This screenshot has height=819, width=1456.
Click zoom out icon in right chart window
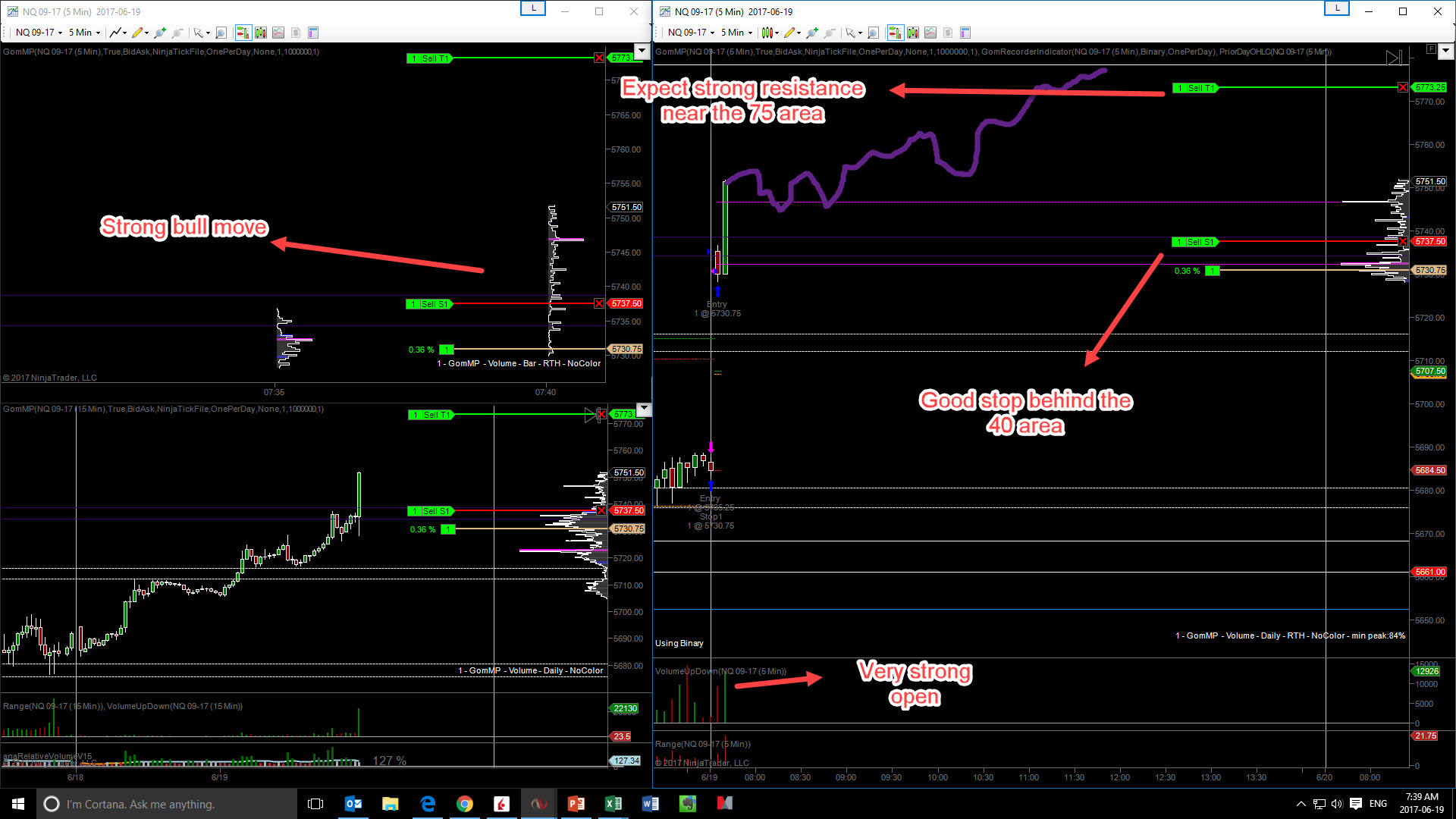point(830,33)
